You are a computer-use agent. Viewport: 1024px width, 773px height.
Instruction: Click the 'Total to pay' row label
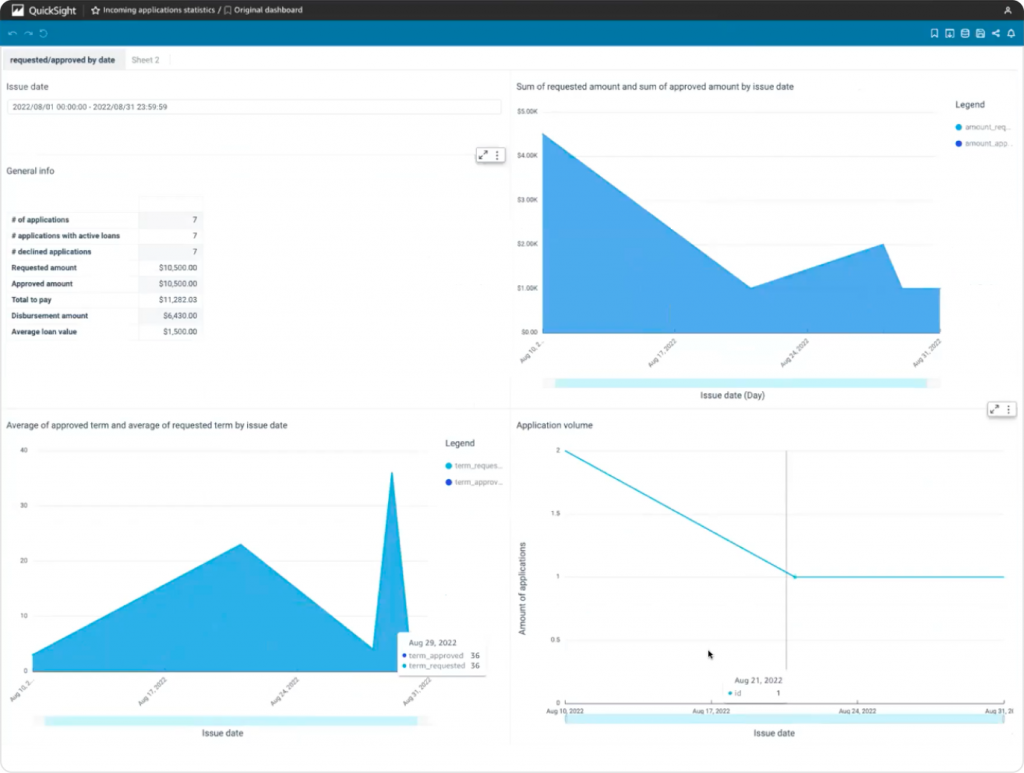click(x=31, y=300)
